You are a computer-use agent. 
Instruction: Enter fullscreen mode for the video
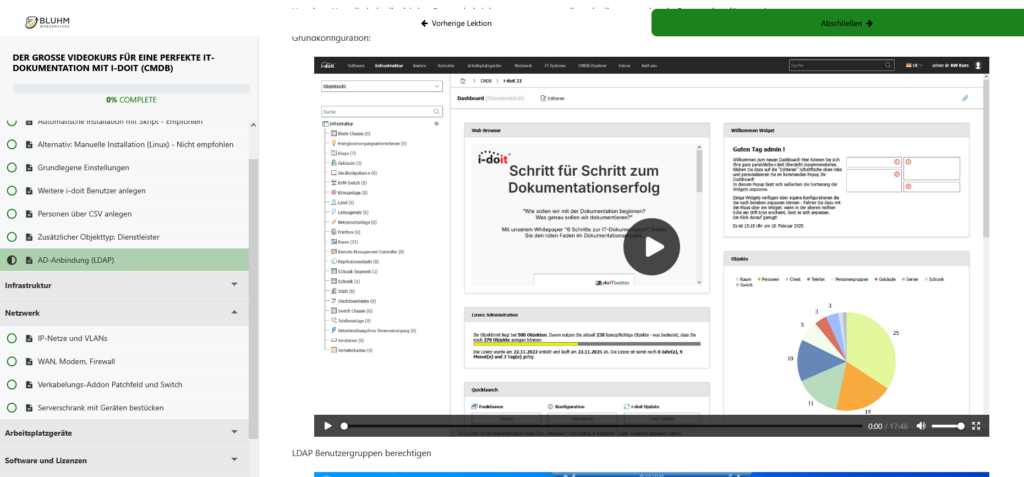click(976, 426)
